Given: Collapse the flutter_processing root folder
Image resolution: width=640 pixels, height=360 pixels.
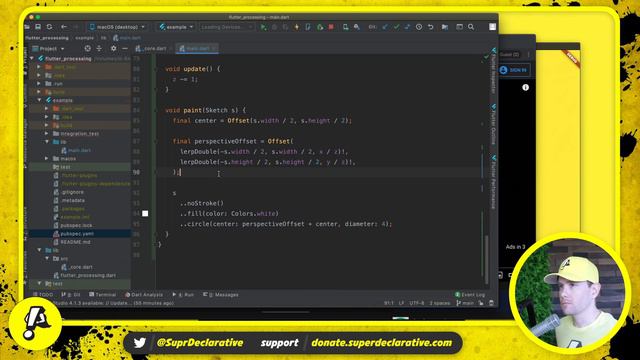Looking at the screenshot, I should [33, 59].
